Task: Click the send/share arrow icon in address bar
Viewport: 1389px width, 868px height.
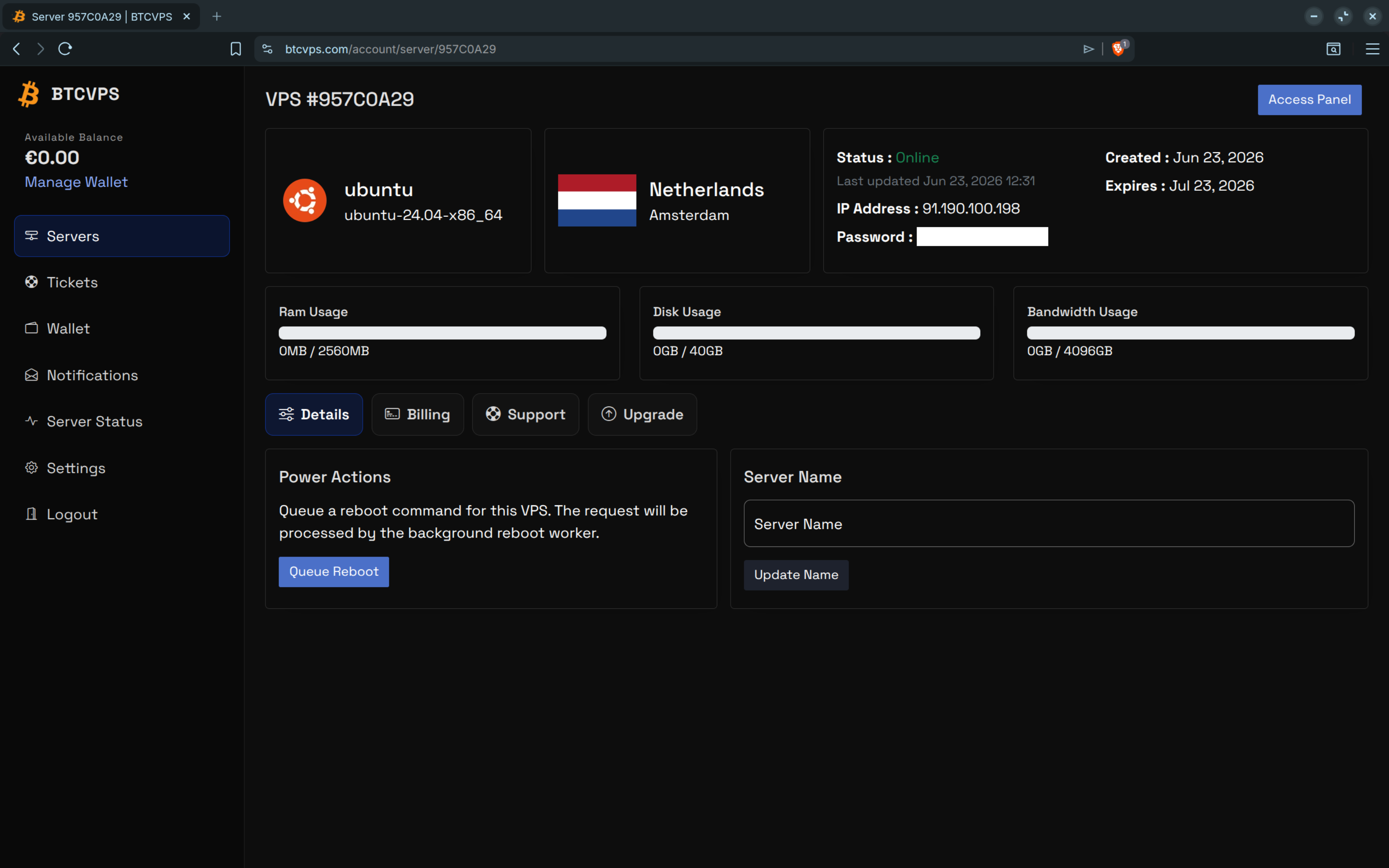Action: point(1088,49)
